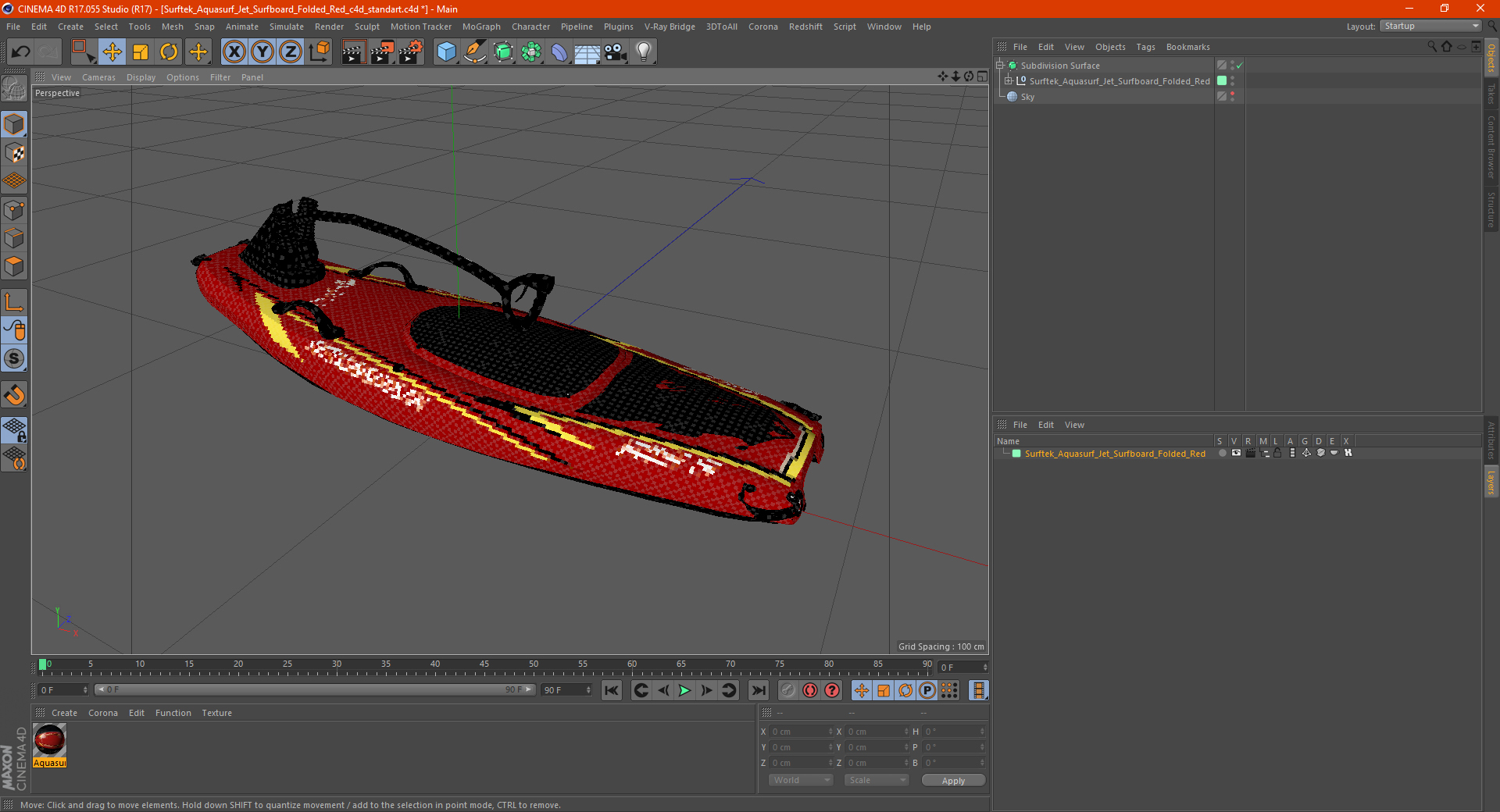Toggle Subdivision Surface enable checkmark

pos(1240,66)
